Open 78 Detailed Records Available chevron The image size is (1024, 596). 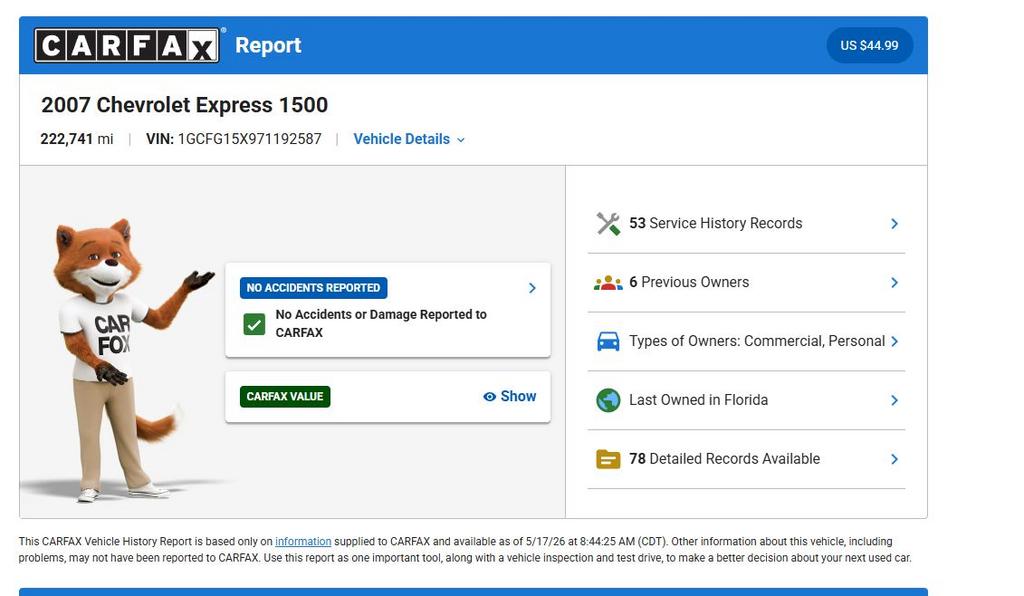894,460
